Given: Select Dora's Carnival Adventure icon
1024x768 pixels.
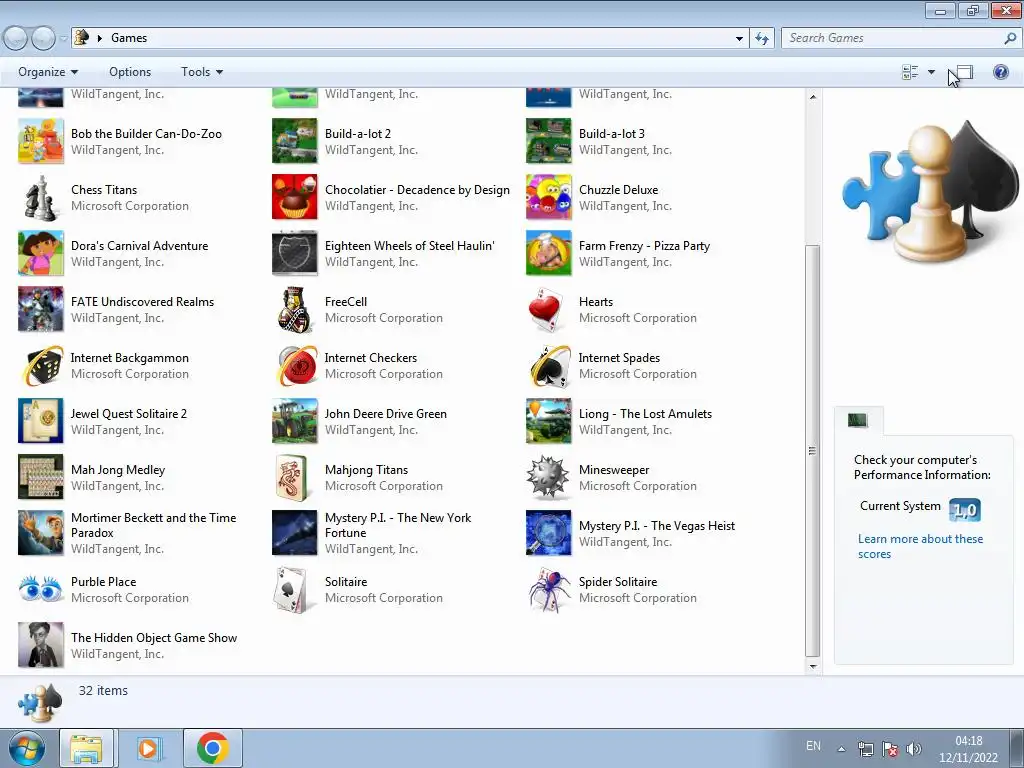Looking at the screenshot, I should click(x=40, y=254).
